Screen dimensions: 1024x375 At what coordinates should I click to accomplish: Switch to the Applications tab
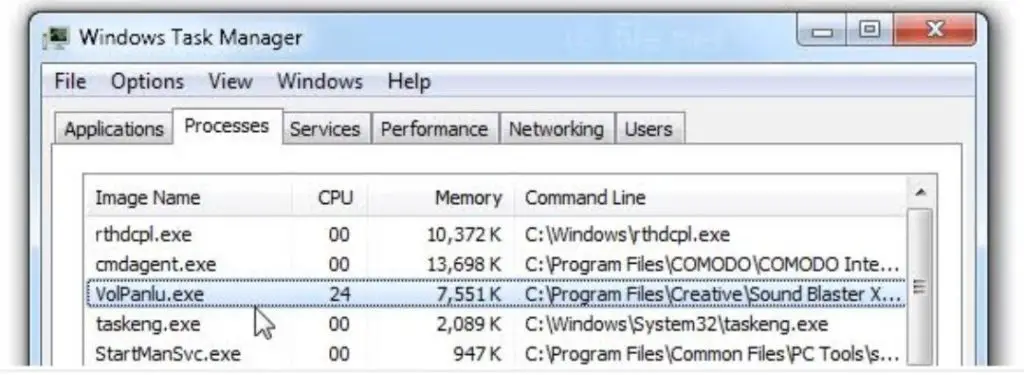click(x=113, y=129)
